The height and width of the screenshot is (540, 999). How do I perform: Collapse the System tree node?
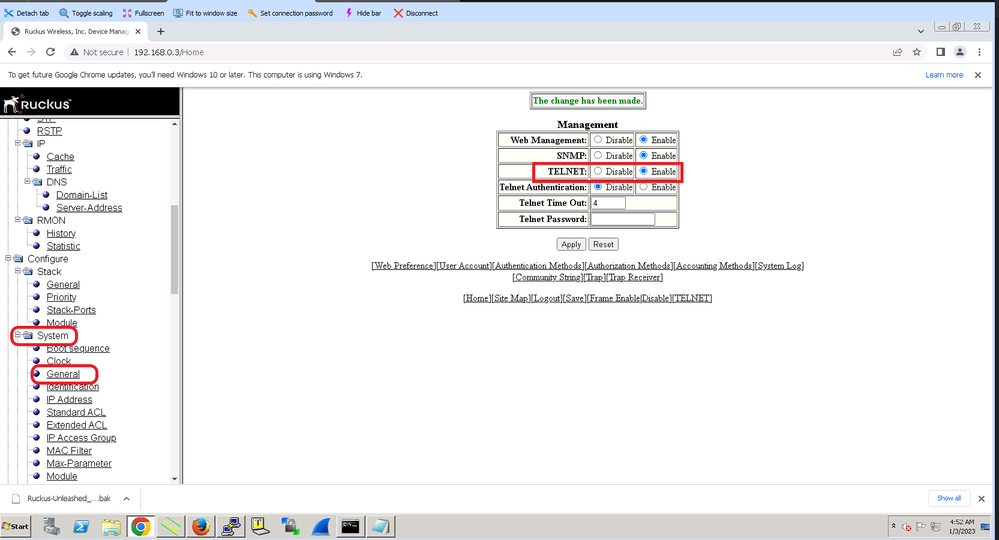17,336
